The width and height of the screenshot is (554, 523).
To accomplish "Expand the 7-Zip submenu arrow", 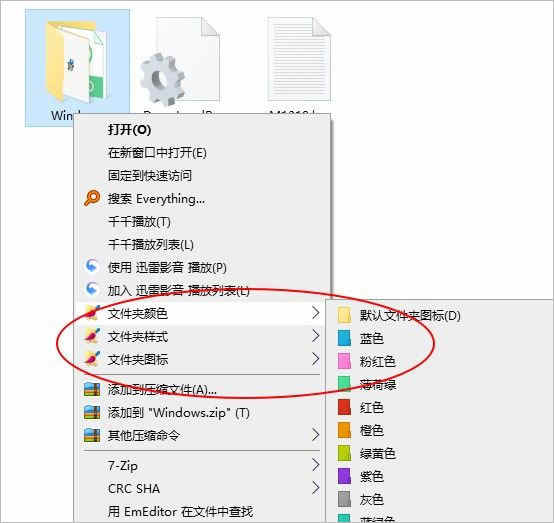I will click(x=316, y=465).
